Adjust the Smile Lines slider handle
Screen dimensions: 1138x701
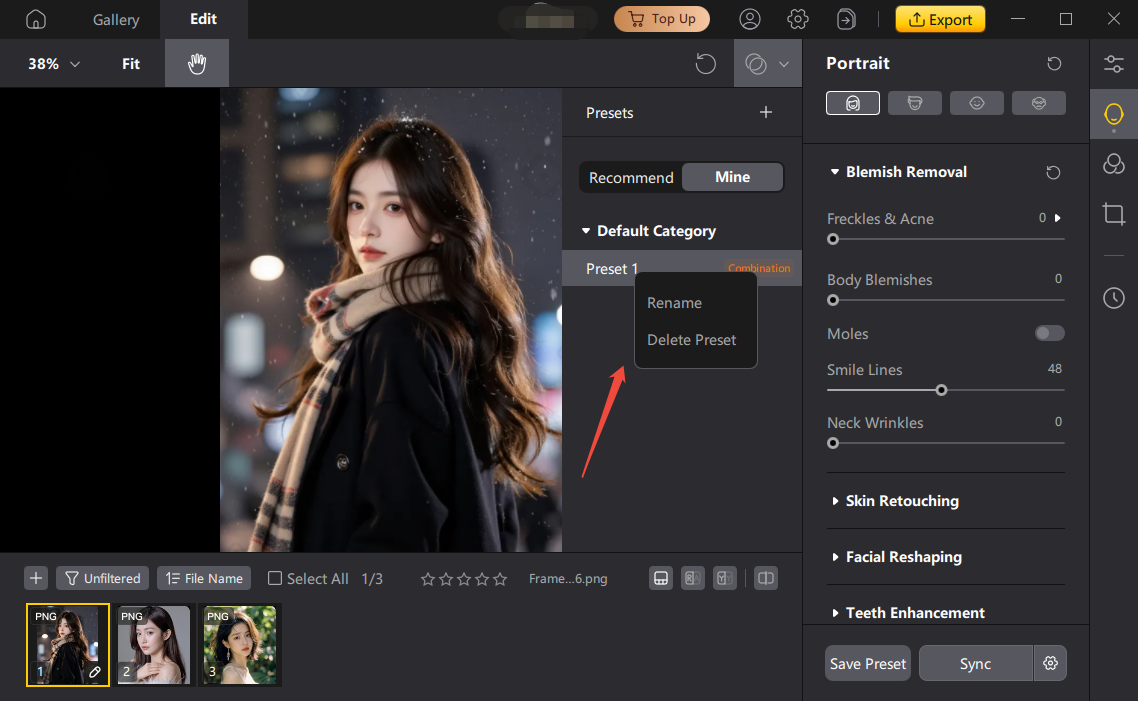(x=941, y=390)
